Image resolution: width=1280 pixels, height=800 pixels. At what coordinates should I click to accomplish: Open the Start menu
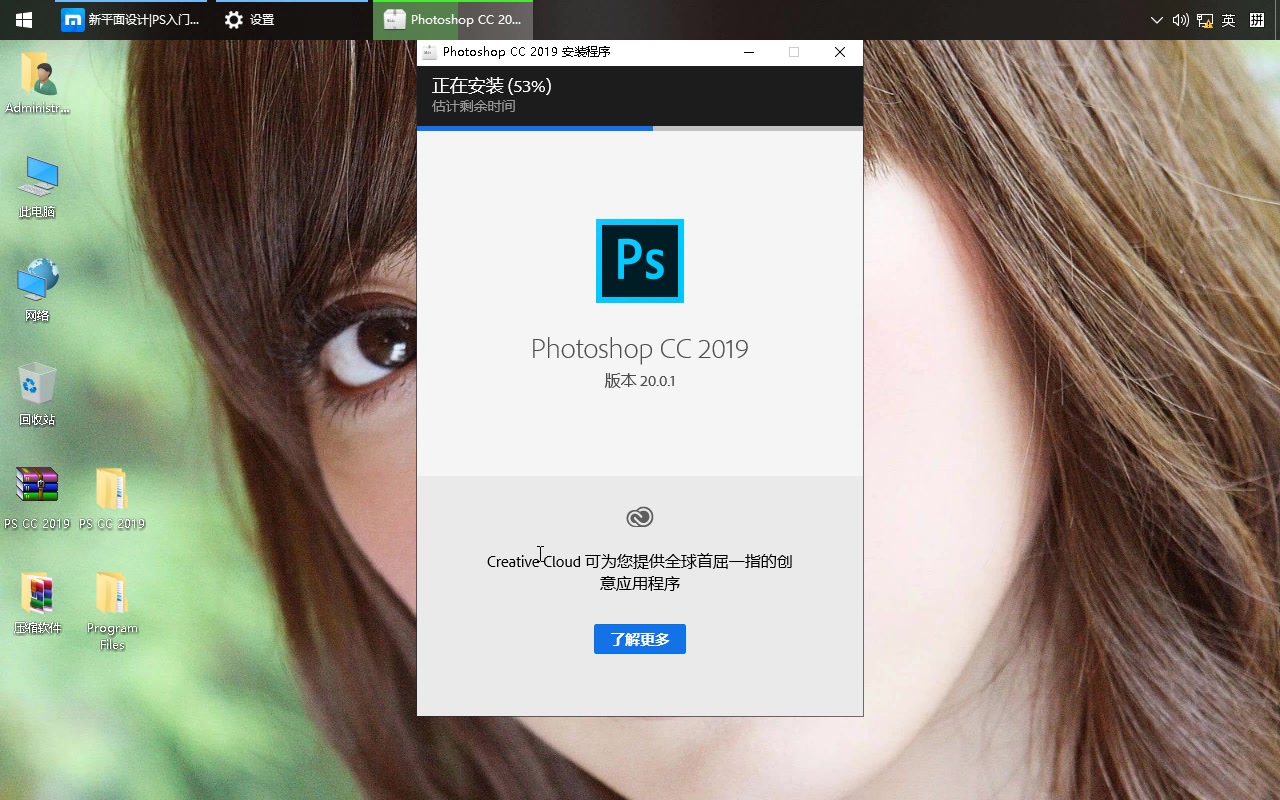pyautogui.click(x=23, y=20)
